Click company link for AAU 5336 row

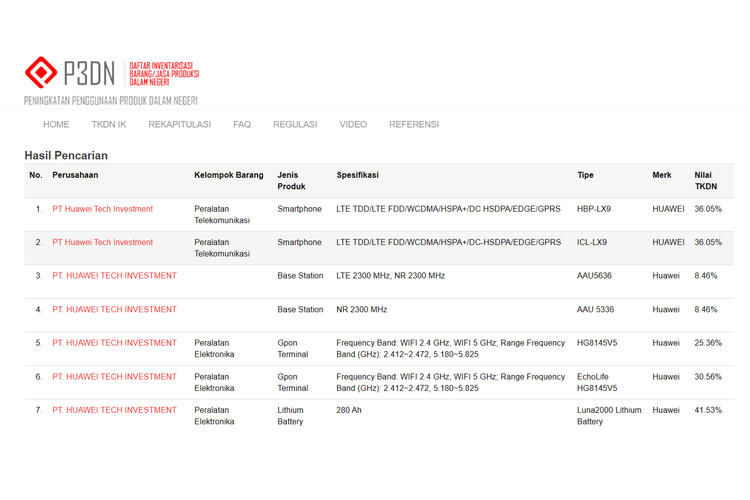[114, 309]
